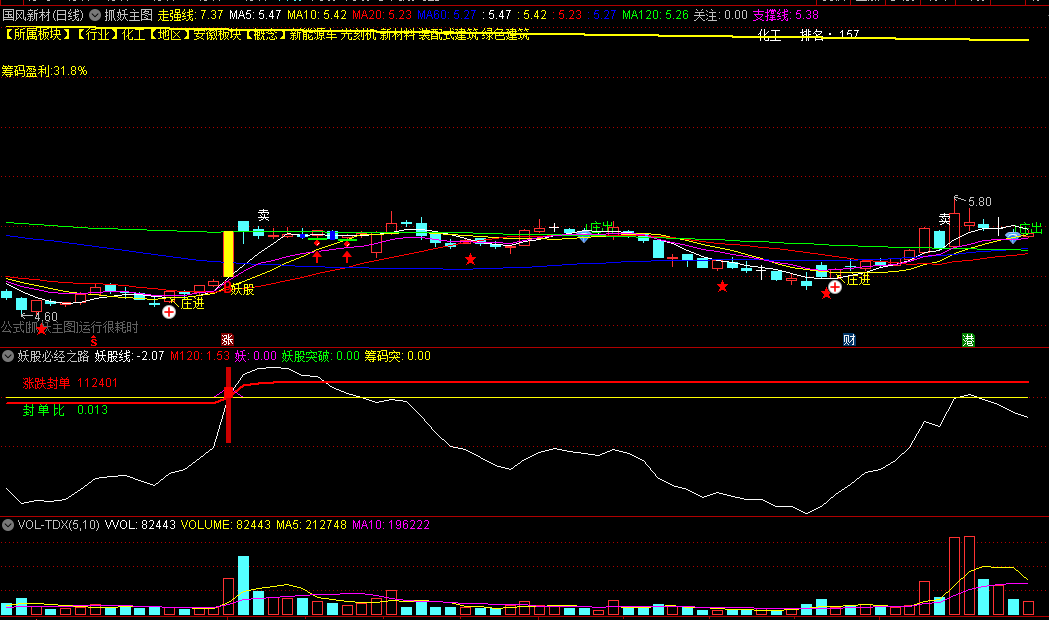The height and width of the screenshot is (620, 1049).
Task: Click the red M120: 1.53 value
Action: [x=199, y=356]
